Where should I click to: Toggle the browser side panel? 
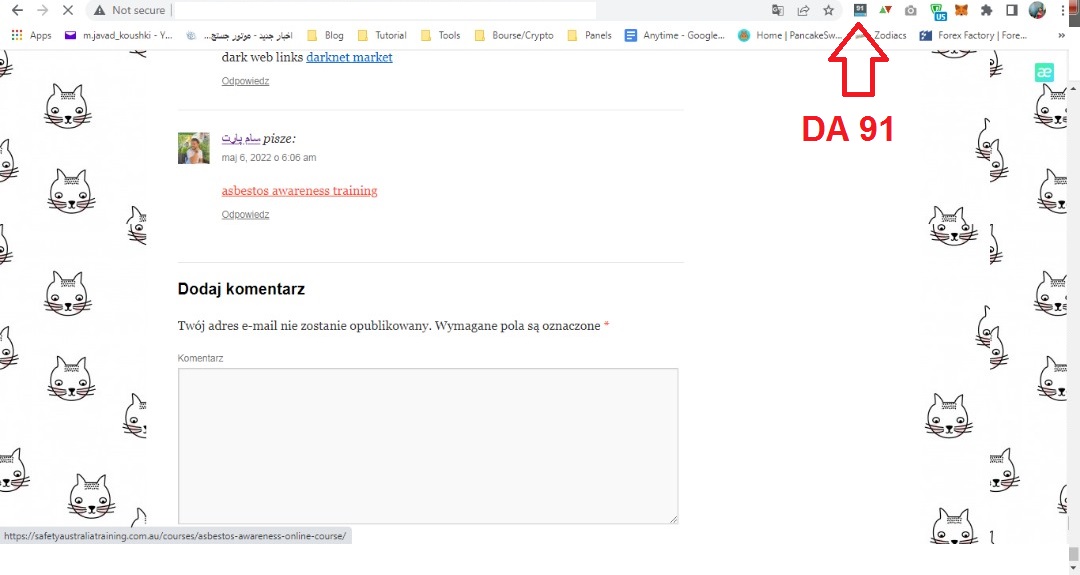1011,10
